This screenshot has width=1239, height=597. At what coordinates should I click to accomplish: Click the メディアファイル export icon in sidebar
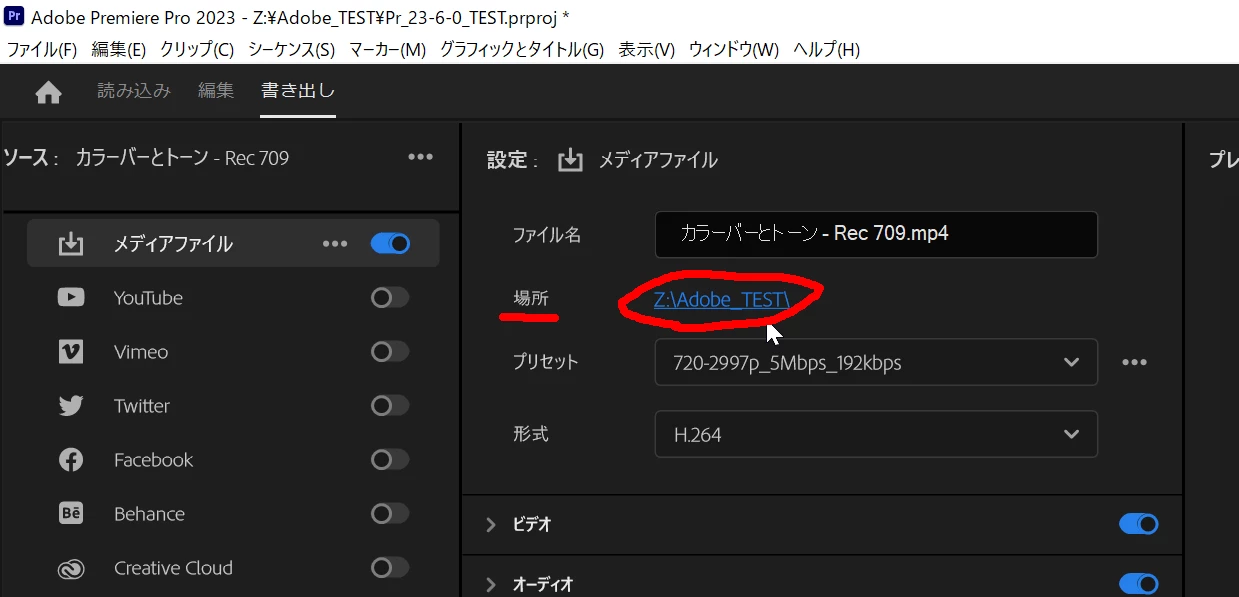71,244
